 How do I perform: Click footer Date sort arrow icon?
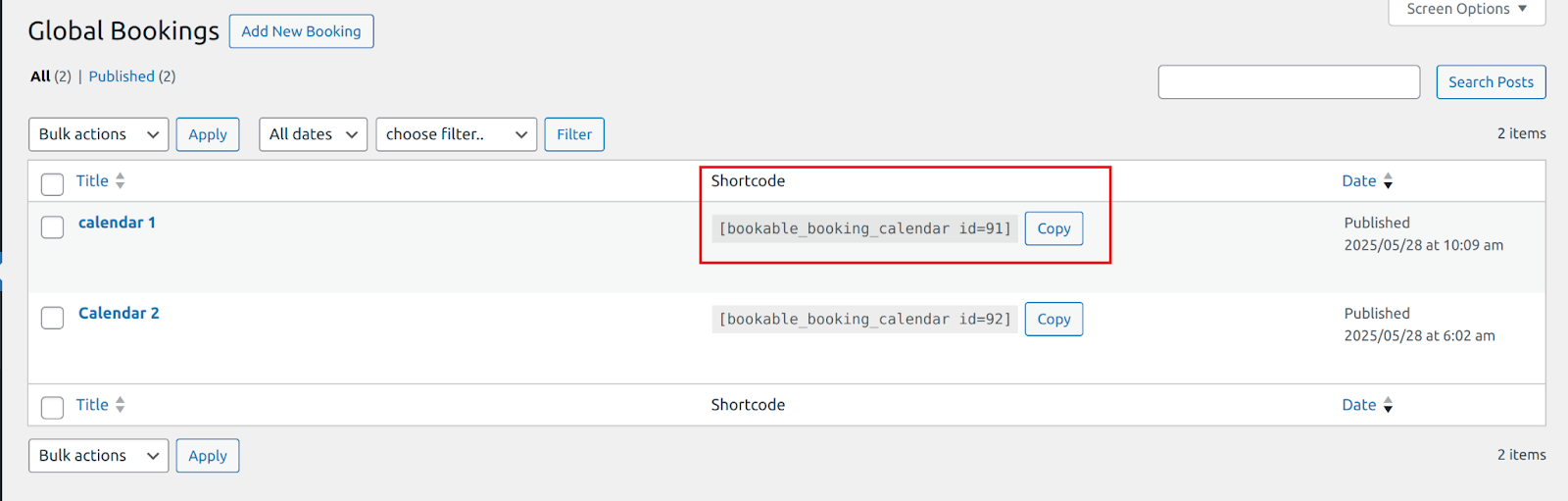point(1388,405)
